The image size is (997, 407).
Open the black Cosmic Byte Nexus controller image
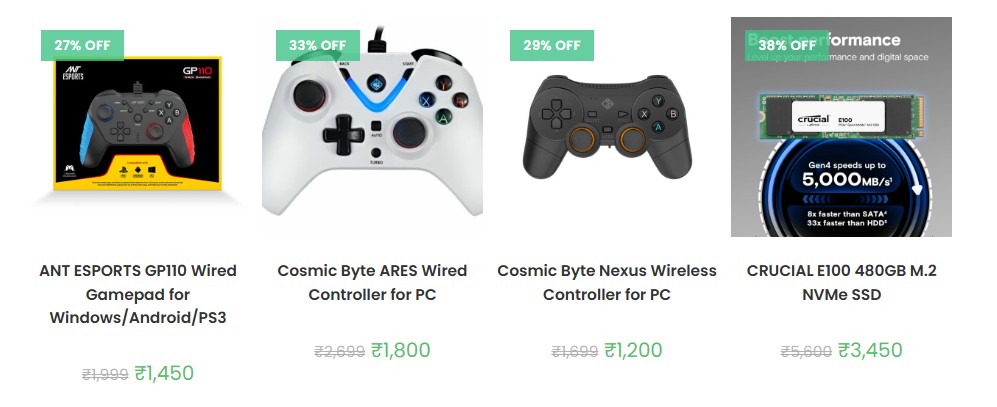[x=607, y=125]
